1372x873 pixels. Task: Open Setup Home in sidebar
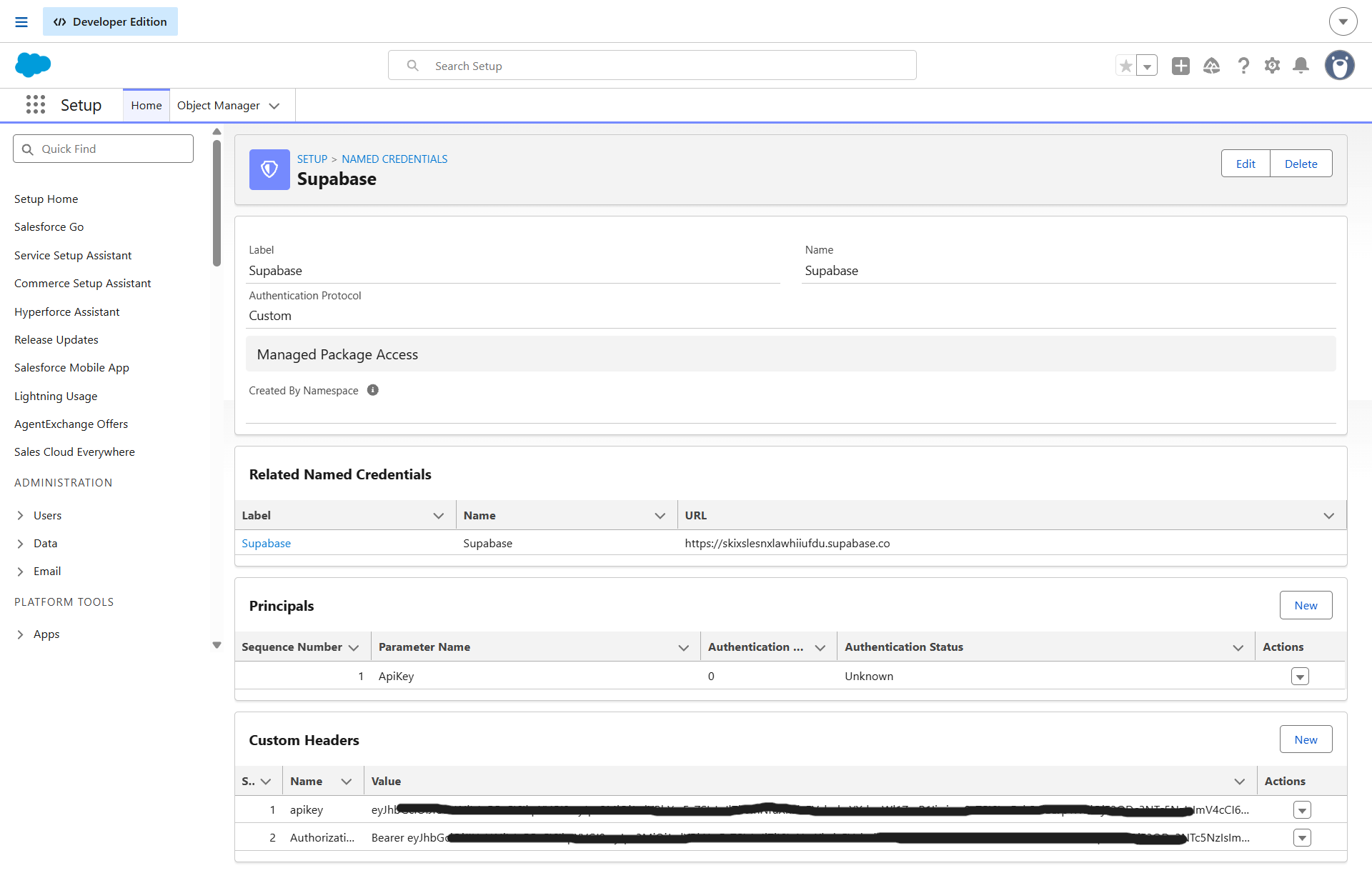point(46,199)
